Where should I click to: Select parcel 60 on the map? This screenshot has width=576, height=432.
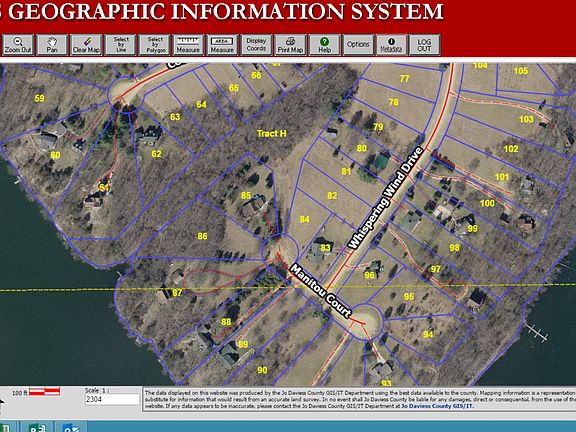pyautogui.click(x=55, y=155)
